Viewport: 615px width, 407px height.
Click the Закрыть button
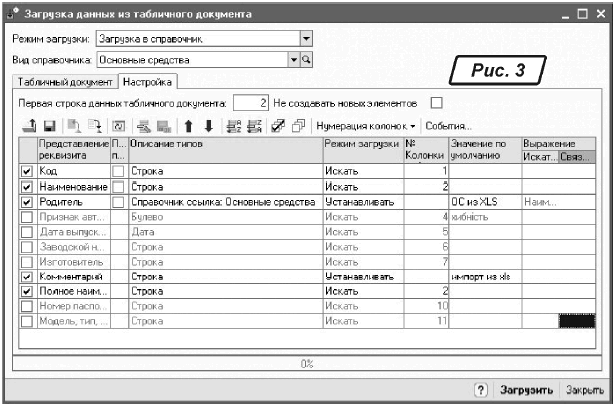click(584, 389)
